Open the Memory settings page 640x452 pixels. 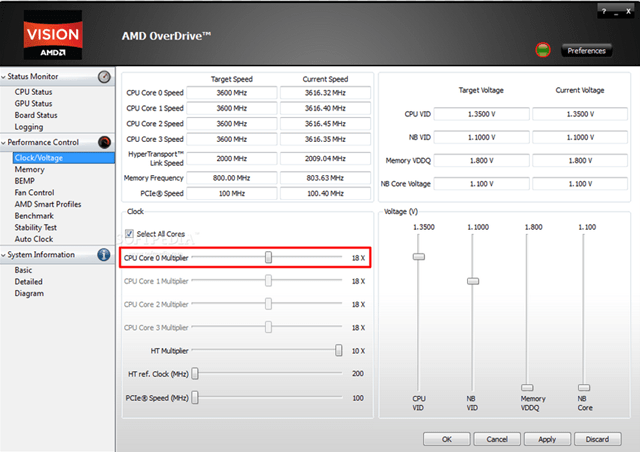[29, 169]
